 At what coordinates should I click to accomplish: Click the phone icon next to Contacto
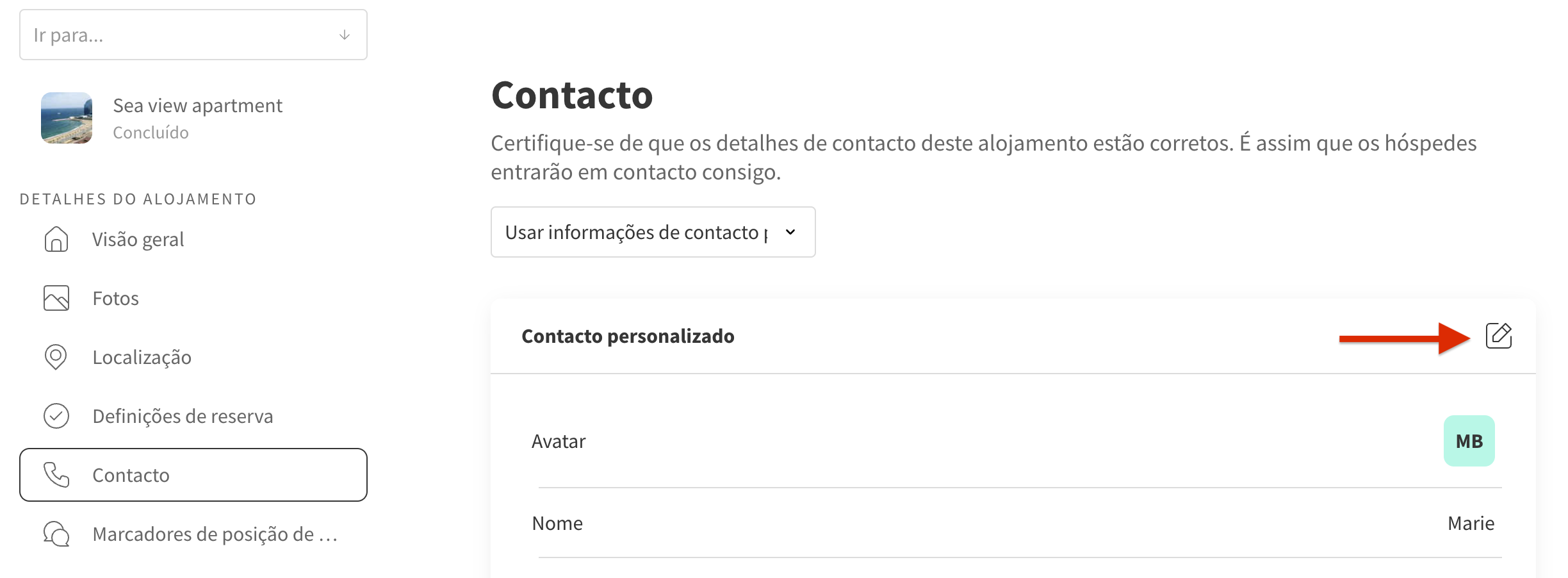[56, 475]
